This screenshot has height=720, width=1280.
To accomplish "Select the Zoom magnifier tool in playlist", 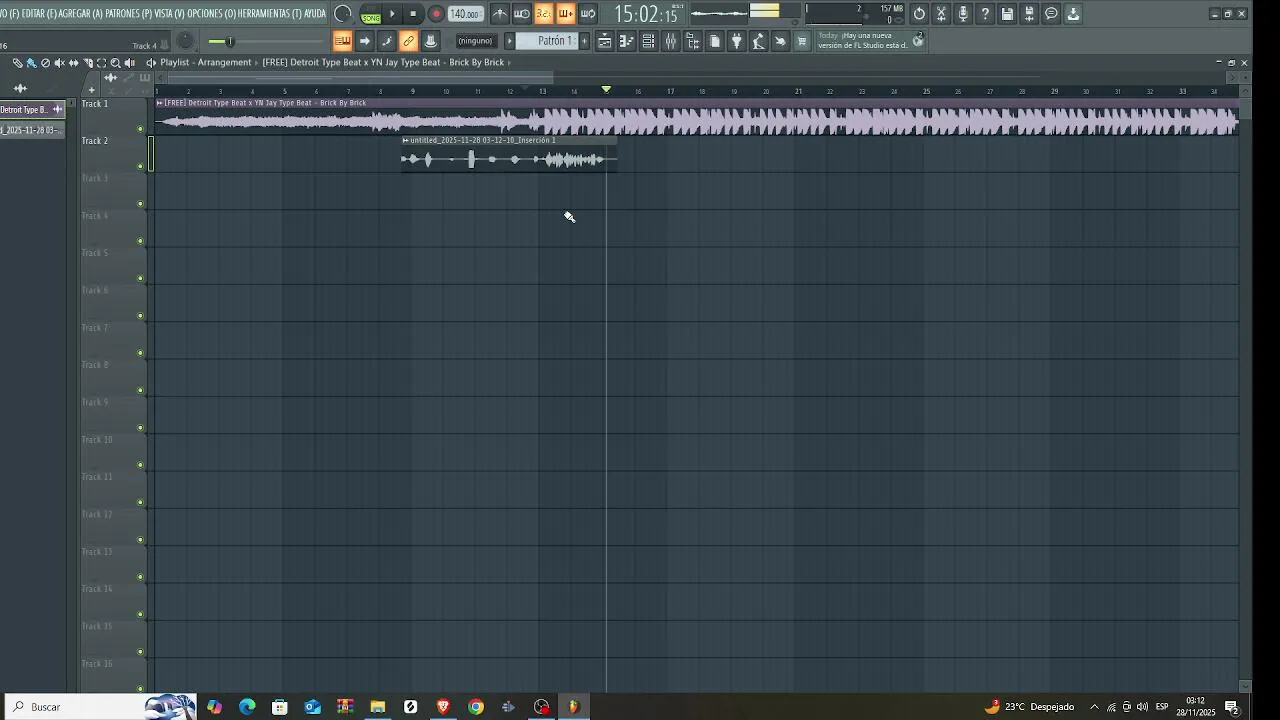I will [x=115, y=63].
